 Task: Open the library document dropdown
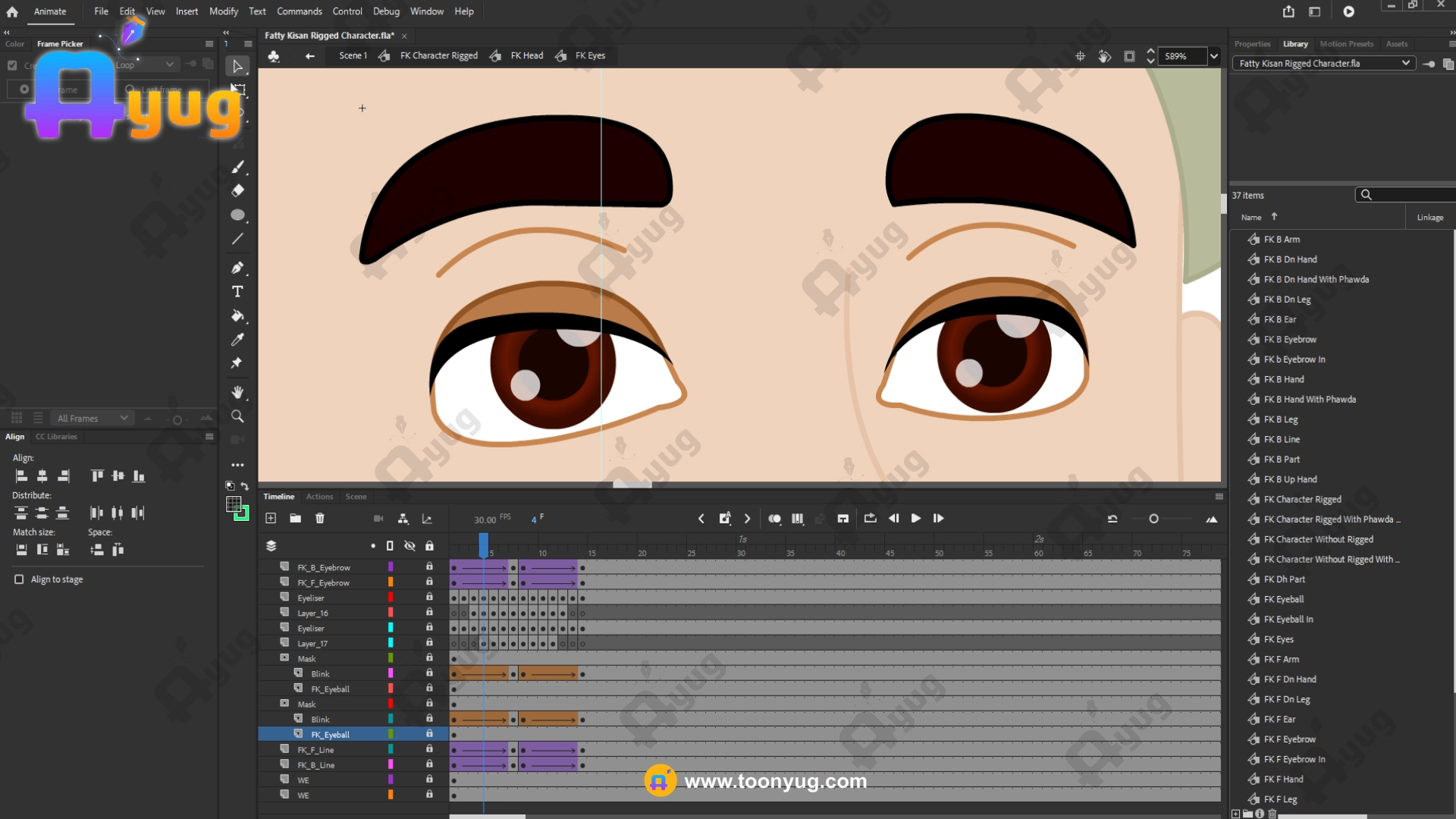coord(1323,64)
